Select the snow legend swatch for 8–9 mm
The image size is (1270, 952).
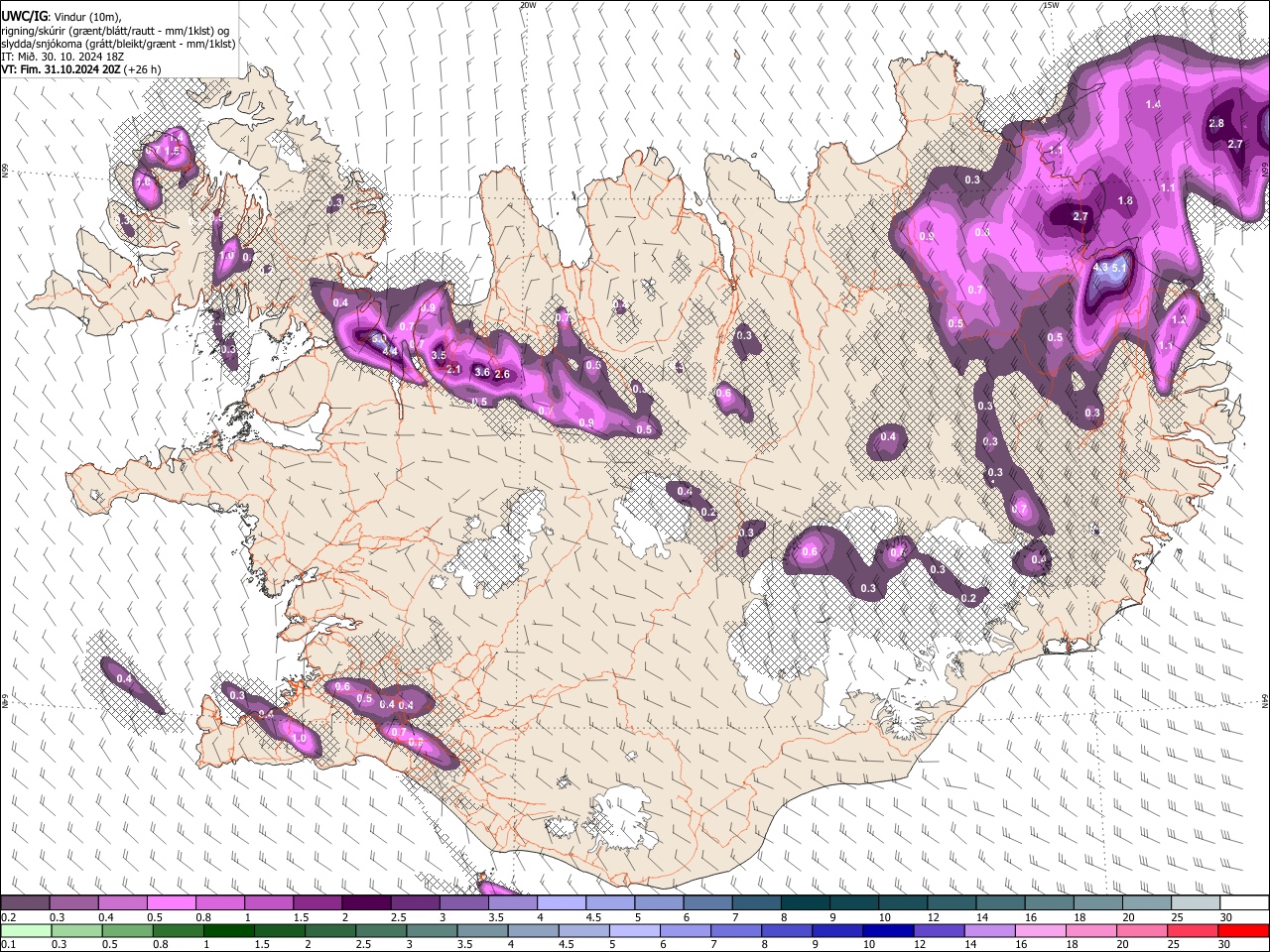click(805, 903)
